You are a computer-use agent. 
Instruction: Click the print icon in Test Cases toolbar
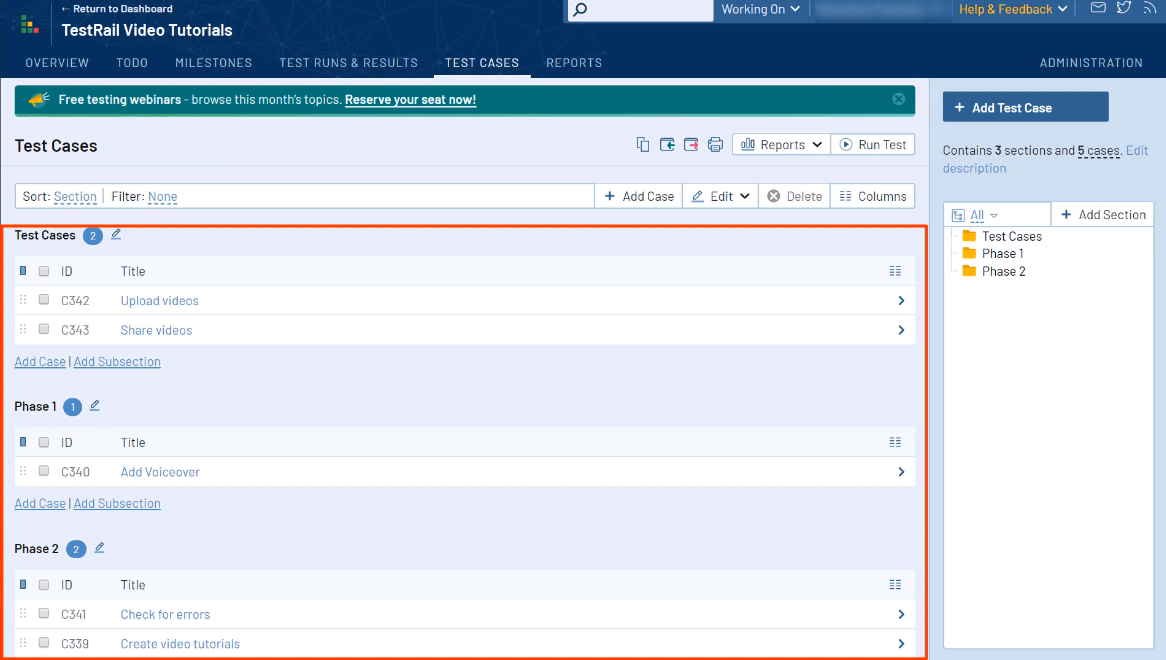(x=715, y=145)
